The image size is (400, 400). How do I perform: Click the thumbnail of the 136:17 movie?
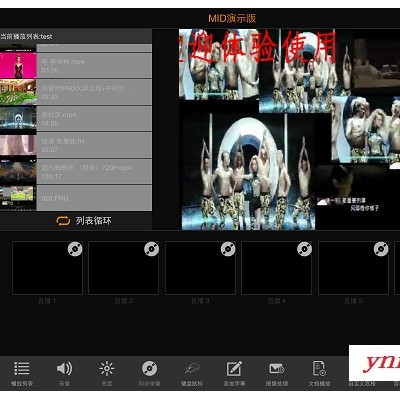pos(18,171)
